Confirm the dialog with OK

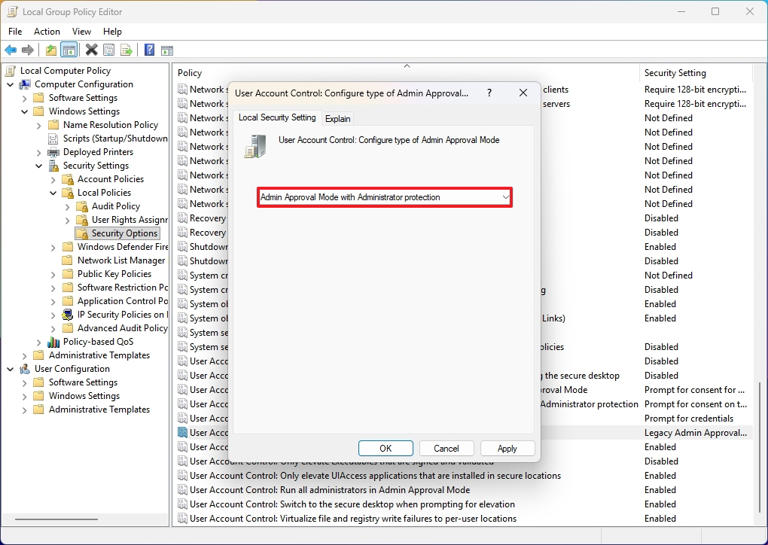(385, 449)
